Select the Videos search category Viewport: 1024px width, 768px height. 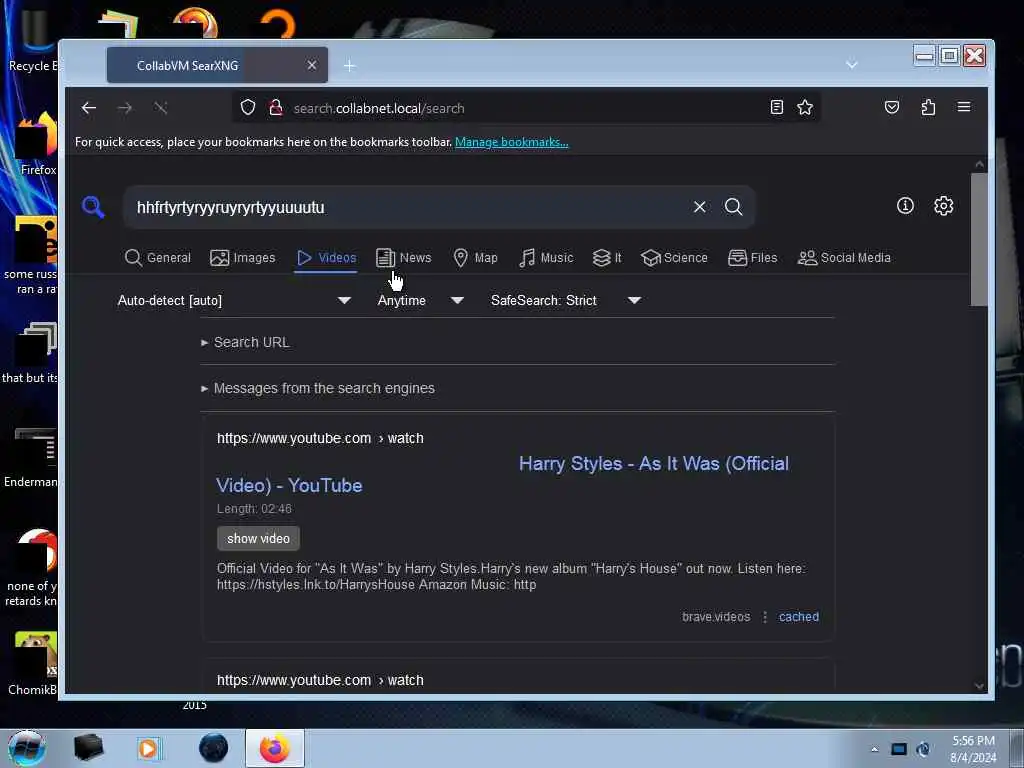coord(326,257)
